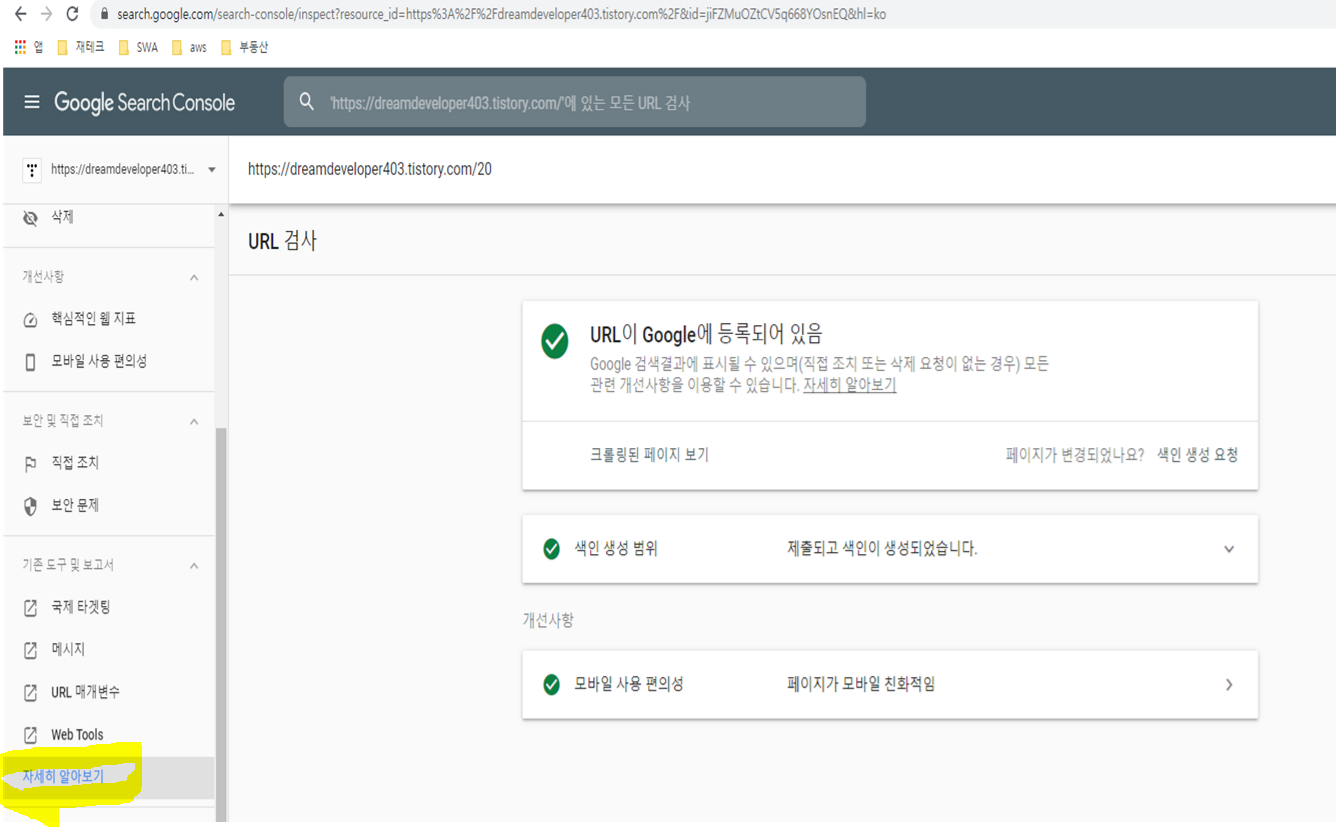Screen dimensions: 1337x835
Task: Click the 핵심적인 웹 지표 gauge icon
Action: [30, 319]
